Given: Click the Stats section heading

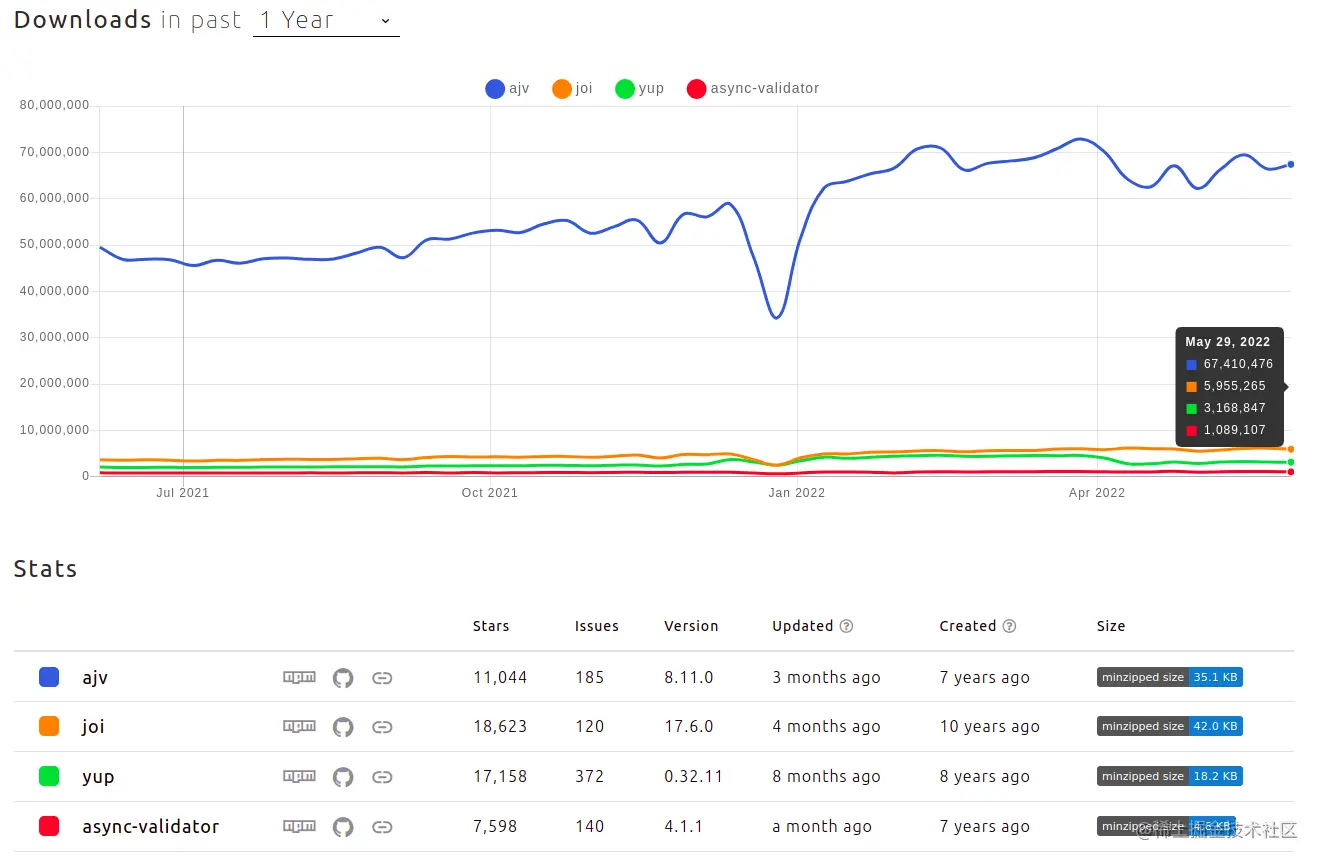Looking at the screenshot, I should [45, 569].
